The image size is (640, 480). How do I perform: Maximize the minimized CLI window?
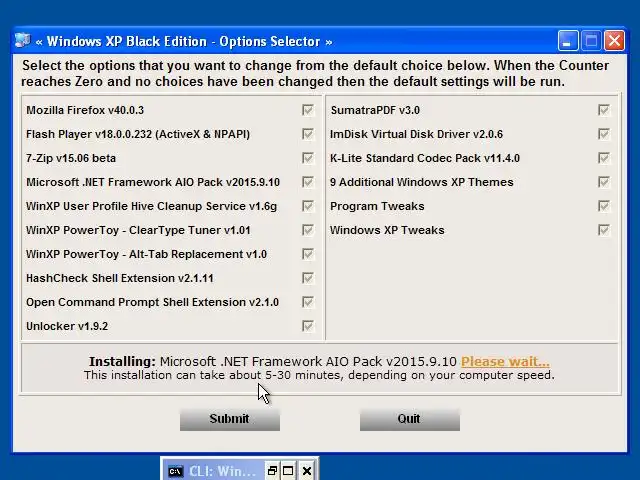point(288,471)
